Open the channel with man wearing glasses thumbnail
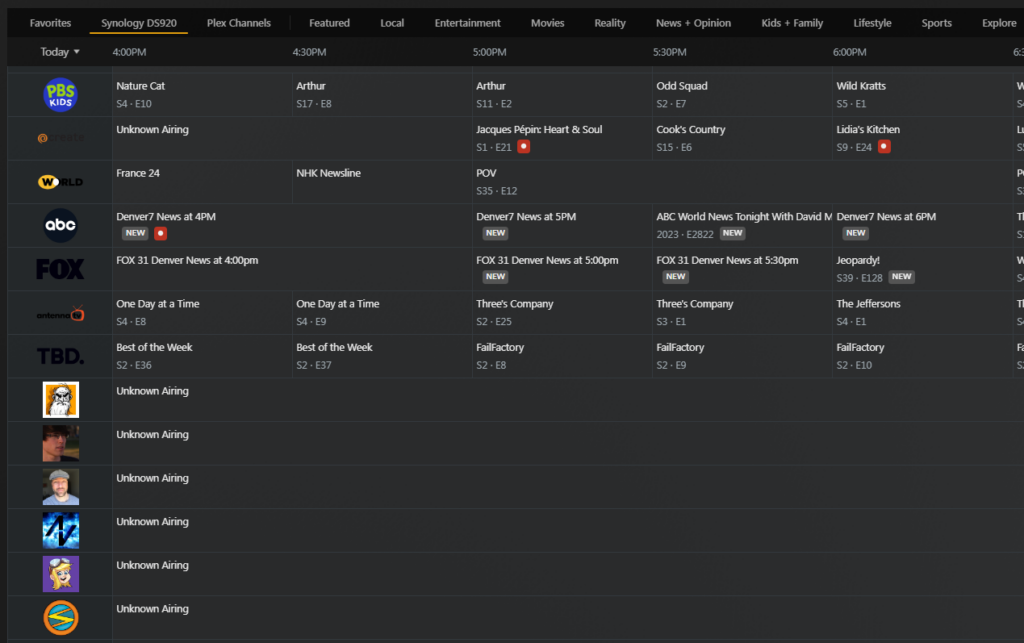Viewport: 1024px width, 643px height. point(61,443)
